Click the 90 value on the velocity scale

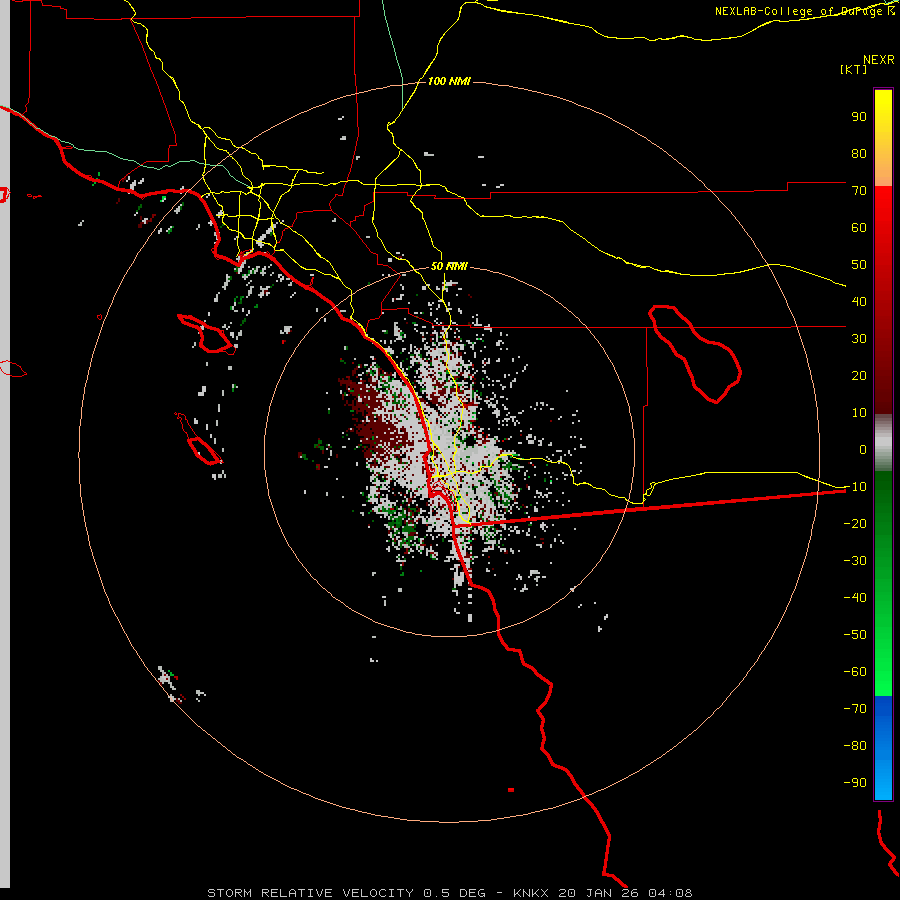(859, 117)
